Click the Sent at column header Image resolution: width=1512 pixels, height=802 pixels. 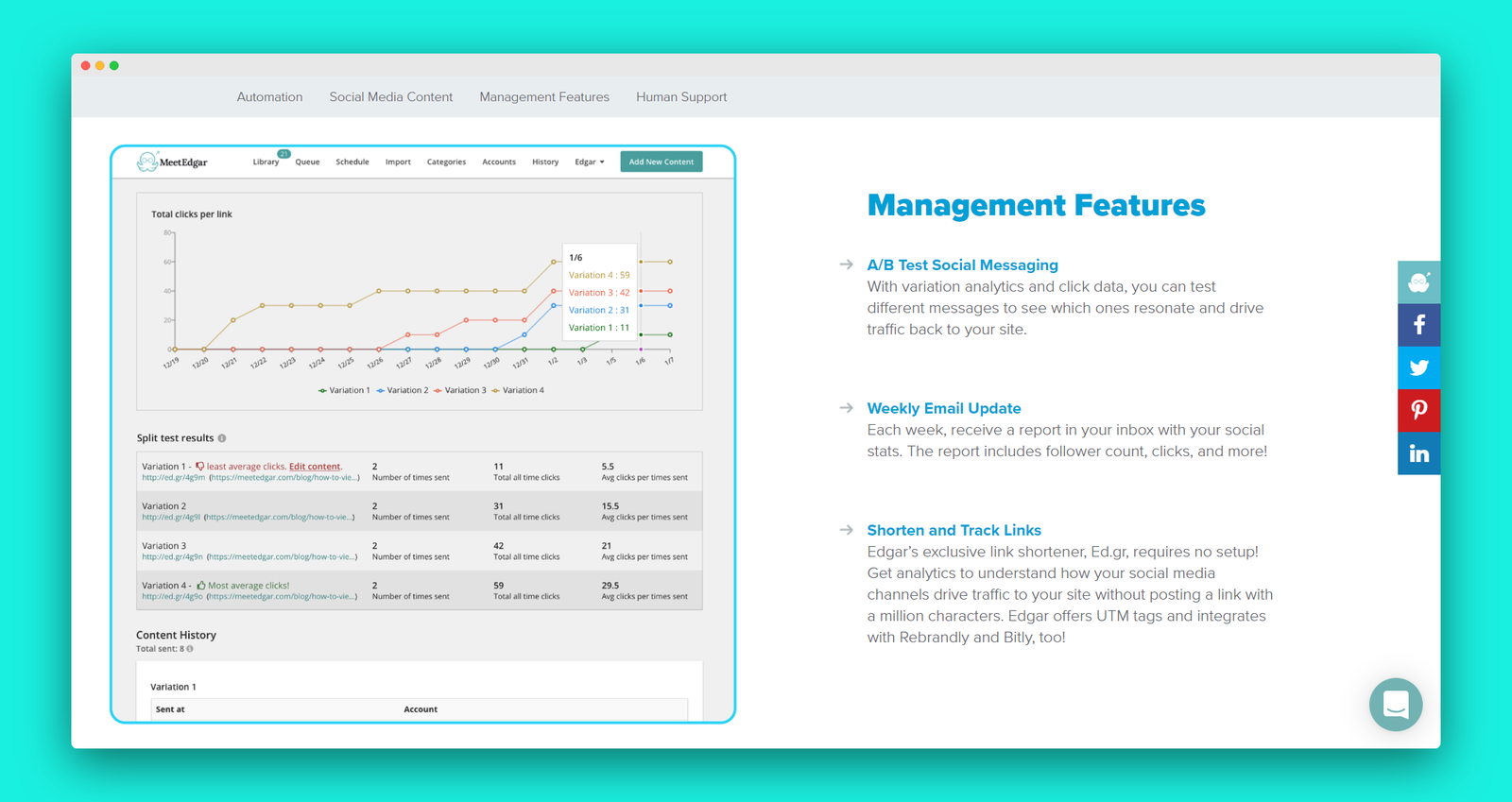(170, 709)
